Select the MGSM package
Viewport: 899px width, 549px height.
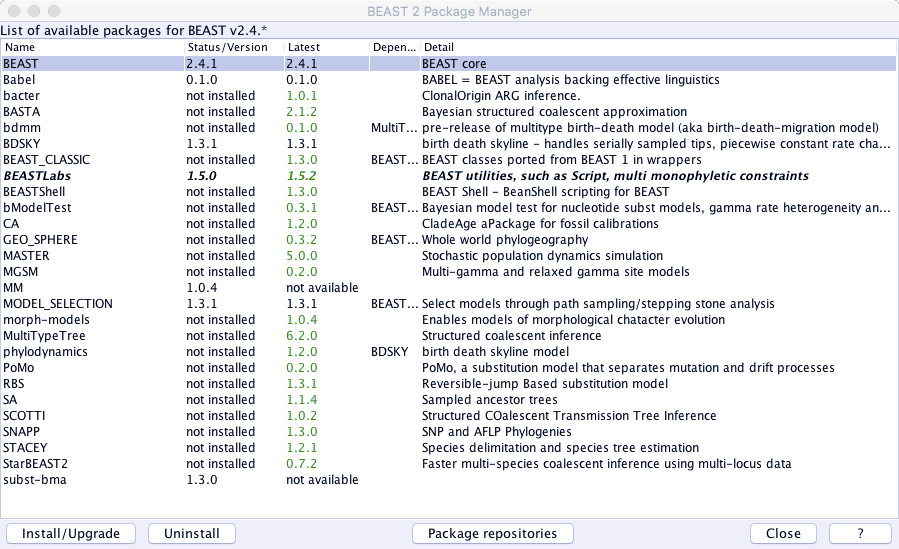point(449,272)
